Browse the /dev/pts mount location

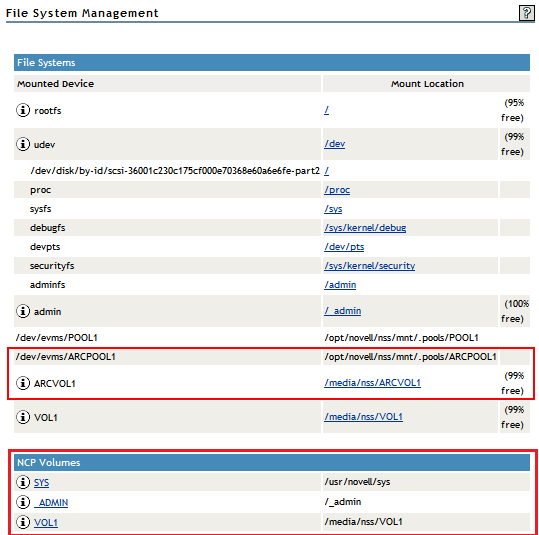[x=344, y=247]
